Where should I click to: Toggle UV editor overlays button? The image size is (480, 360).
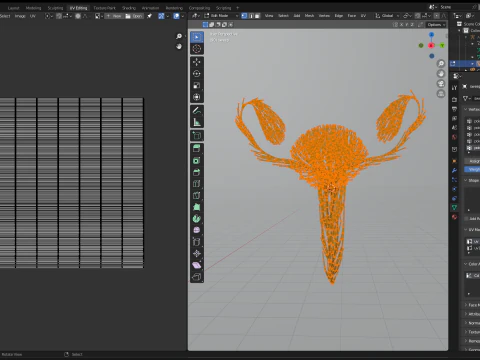click(x=176, y=16)
